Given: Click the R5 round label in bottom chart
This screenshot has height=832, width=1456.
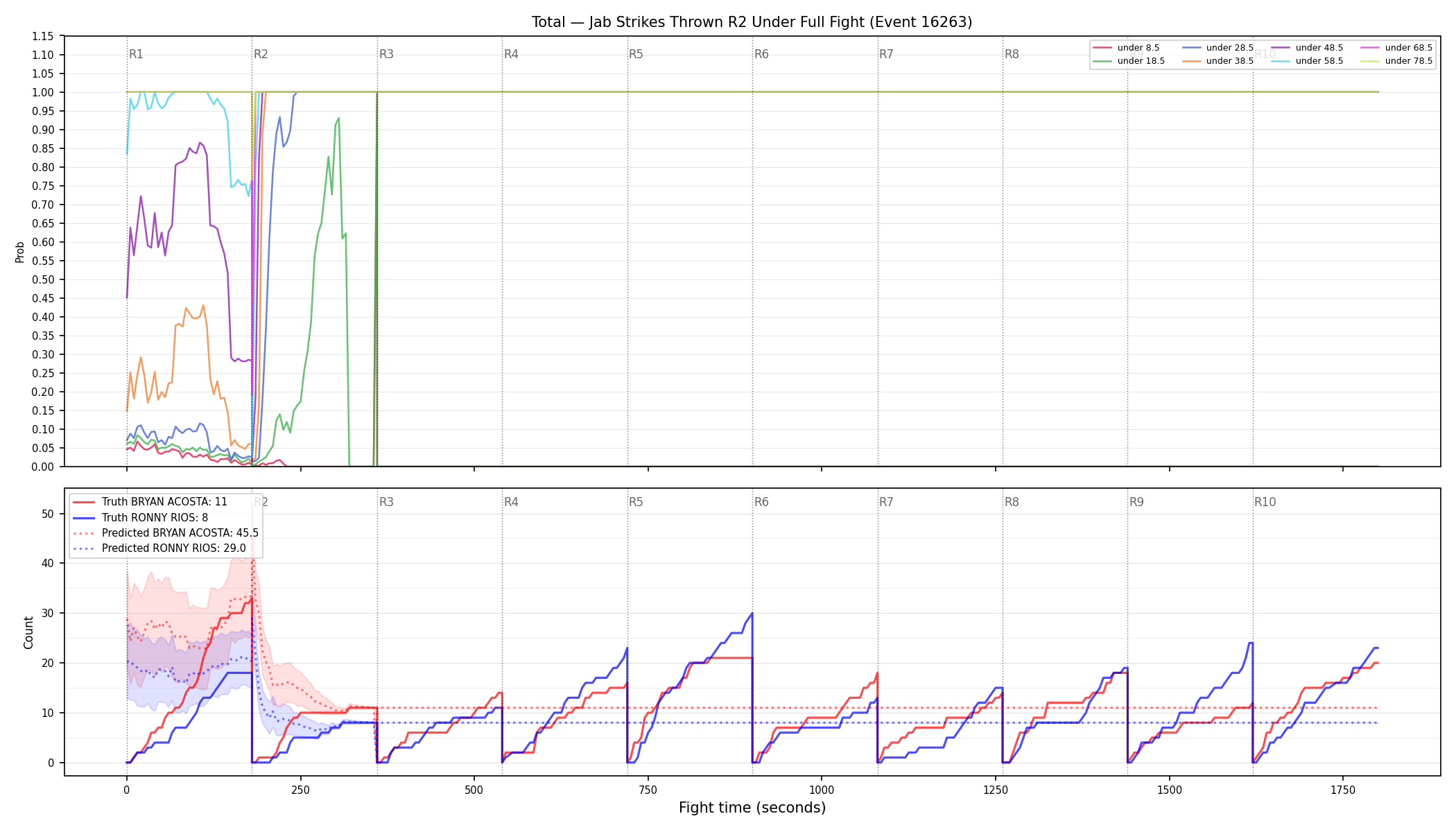Looking at the screenshot, I should pos(636,502).
